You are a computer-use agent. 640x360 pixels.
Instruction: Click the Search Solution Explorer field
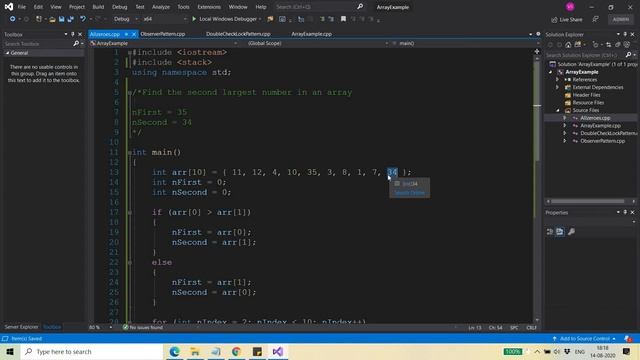[x=584, y=55]
